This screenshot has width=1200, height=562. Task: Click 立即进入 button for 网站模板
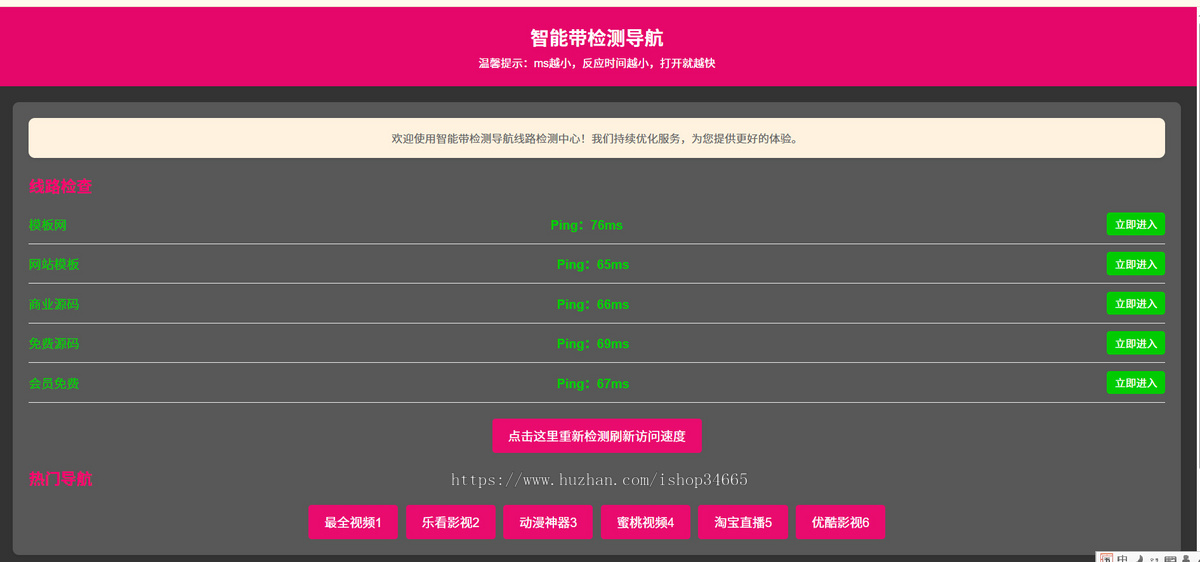(1135, 264)
